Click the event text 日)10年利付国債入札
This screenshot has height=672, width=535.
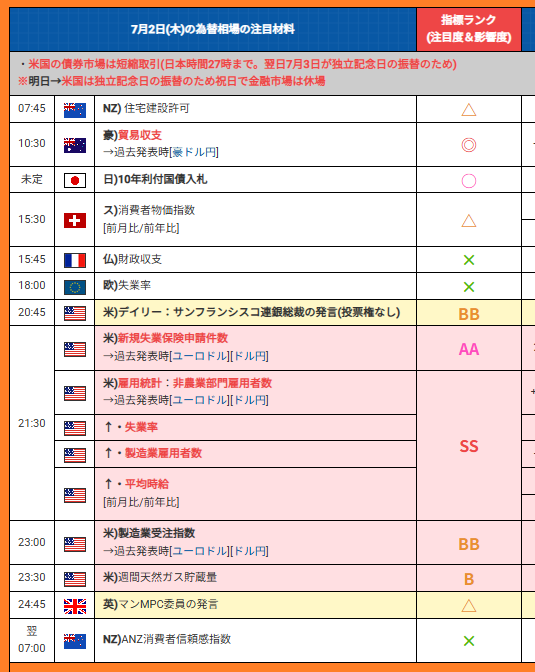155,179
